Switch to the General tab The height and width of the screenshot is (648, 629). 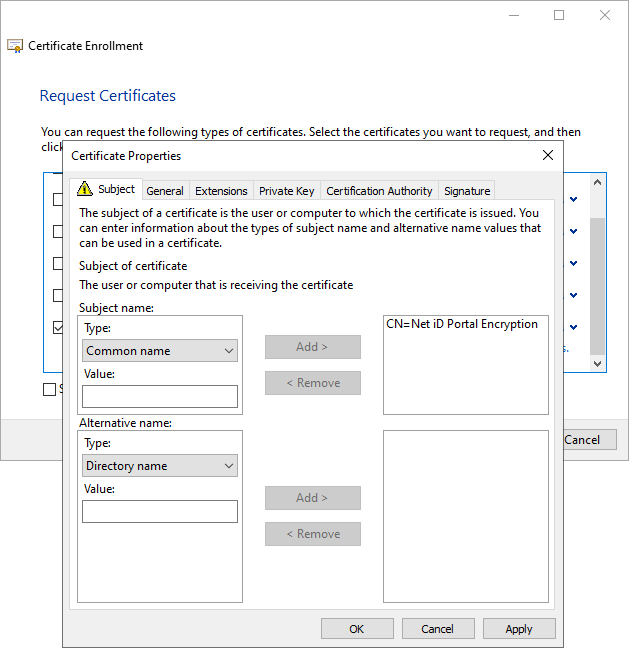(165, 191)
